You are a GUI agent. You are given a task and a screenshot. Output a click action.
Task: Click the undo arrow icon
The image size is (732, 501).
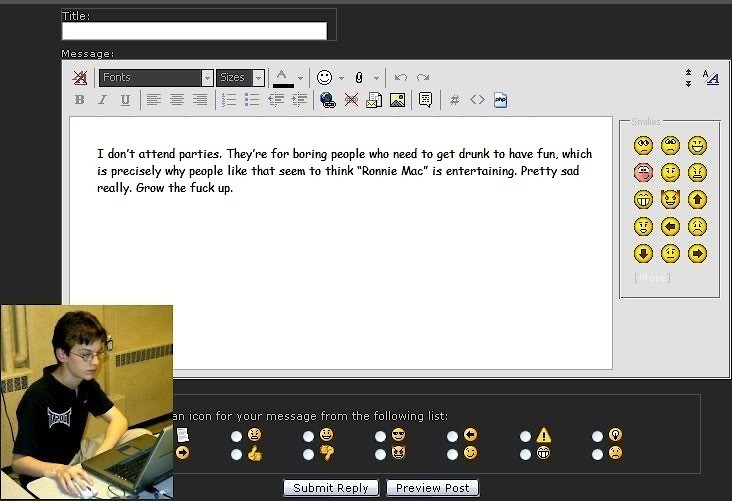tap(400, 77)
